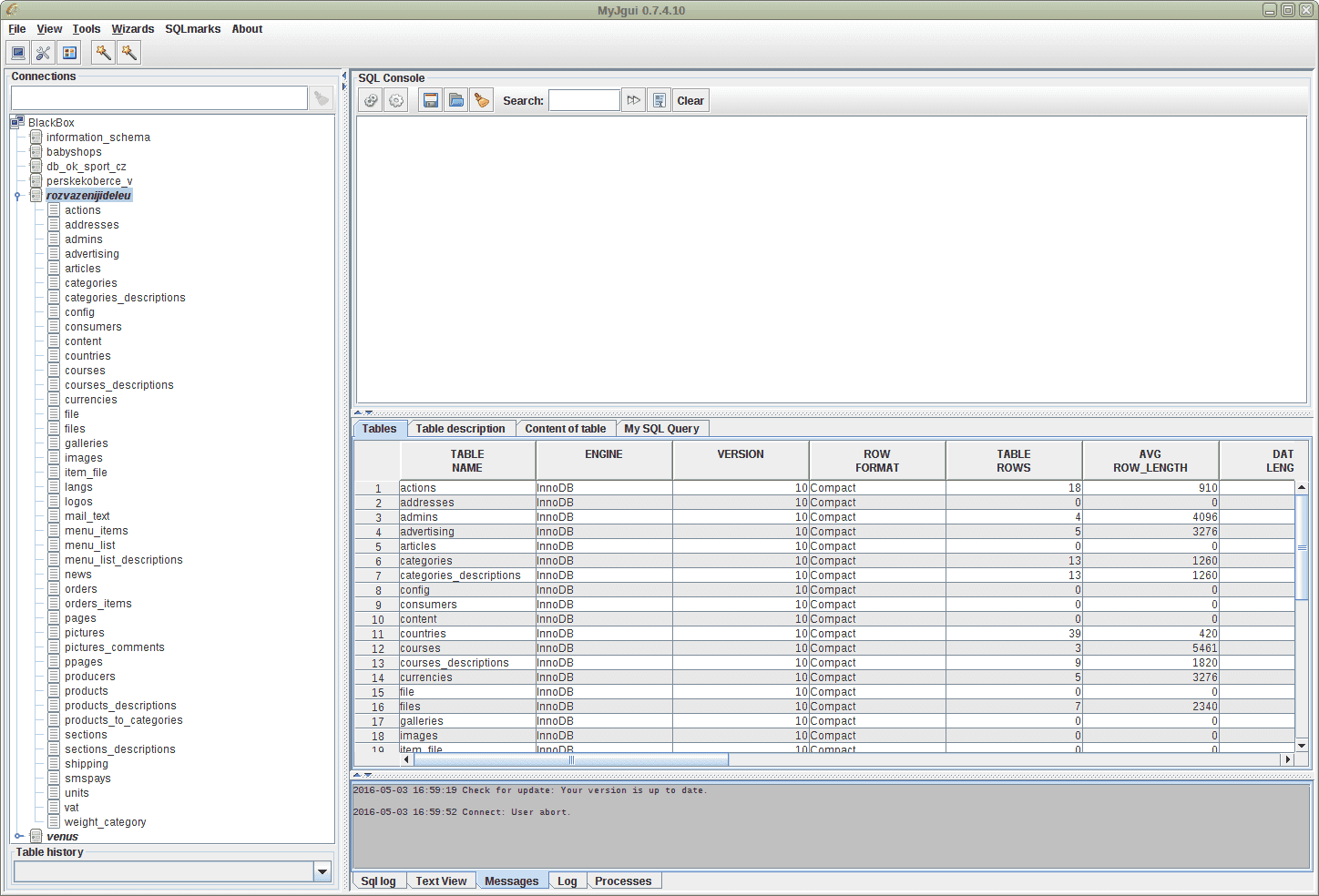Expand the venus database node

click(x=17, y=836)
